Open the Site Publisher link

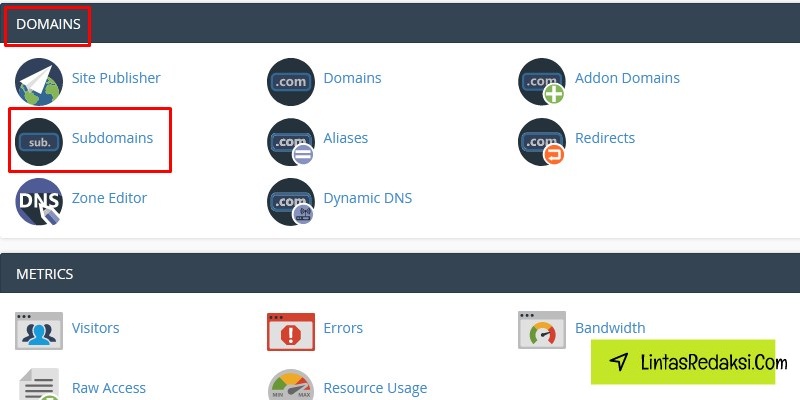[x=116, y=78]
